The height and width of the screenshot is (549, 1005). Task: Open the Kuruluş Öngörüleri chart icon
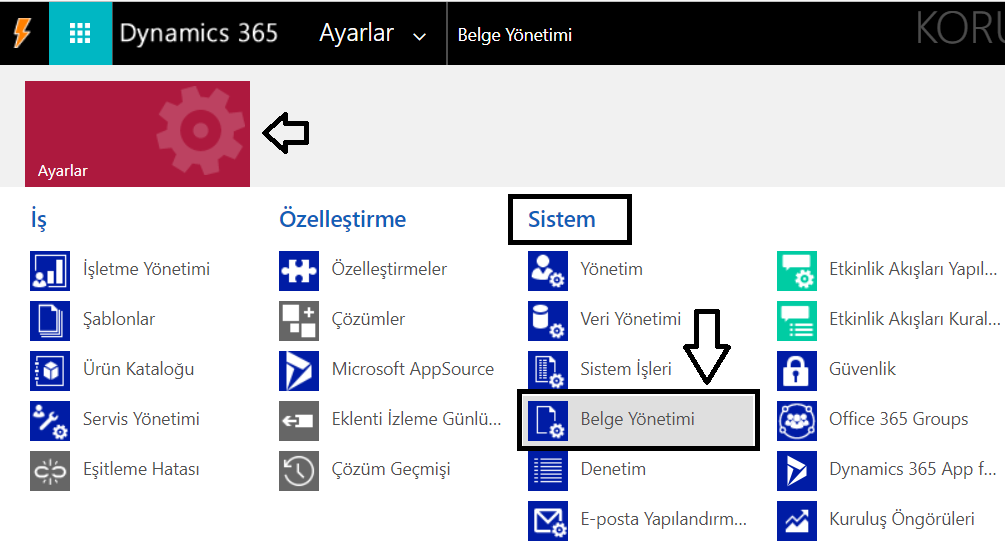(797, 521)
